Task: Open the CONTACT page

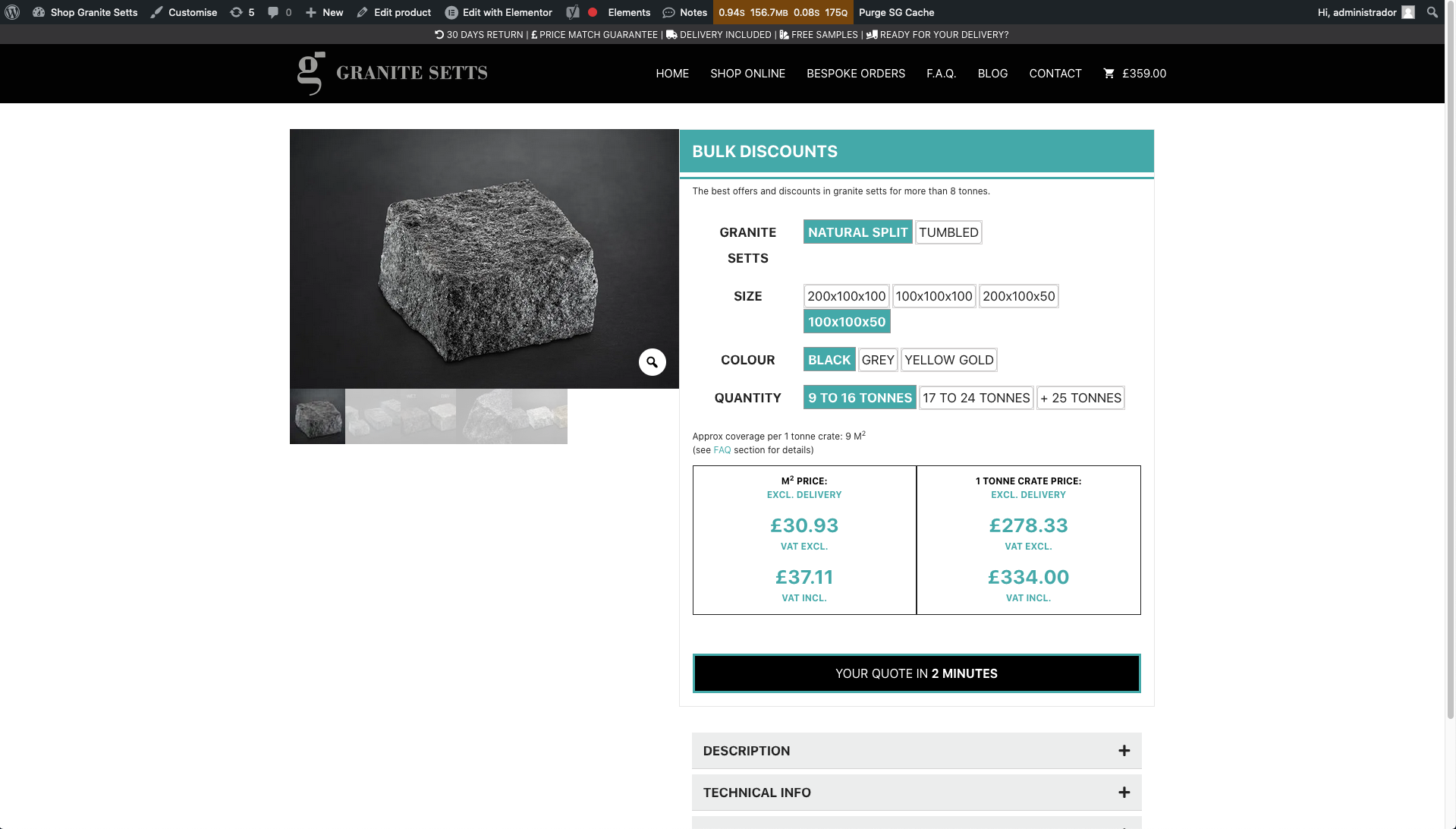Action: coord(1055,74)
